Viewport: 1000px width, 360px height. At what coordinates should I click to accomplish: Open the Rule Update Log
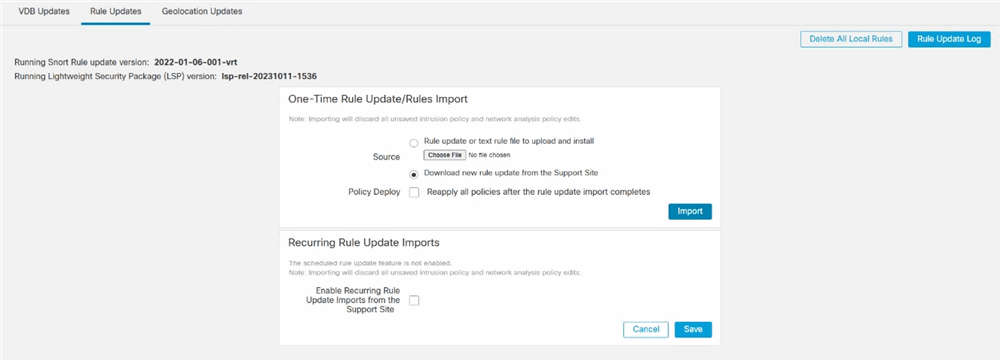point(949,38)
